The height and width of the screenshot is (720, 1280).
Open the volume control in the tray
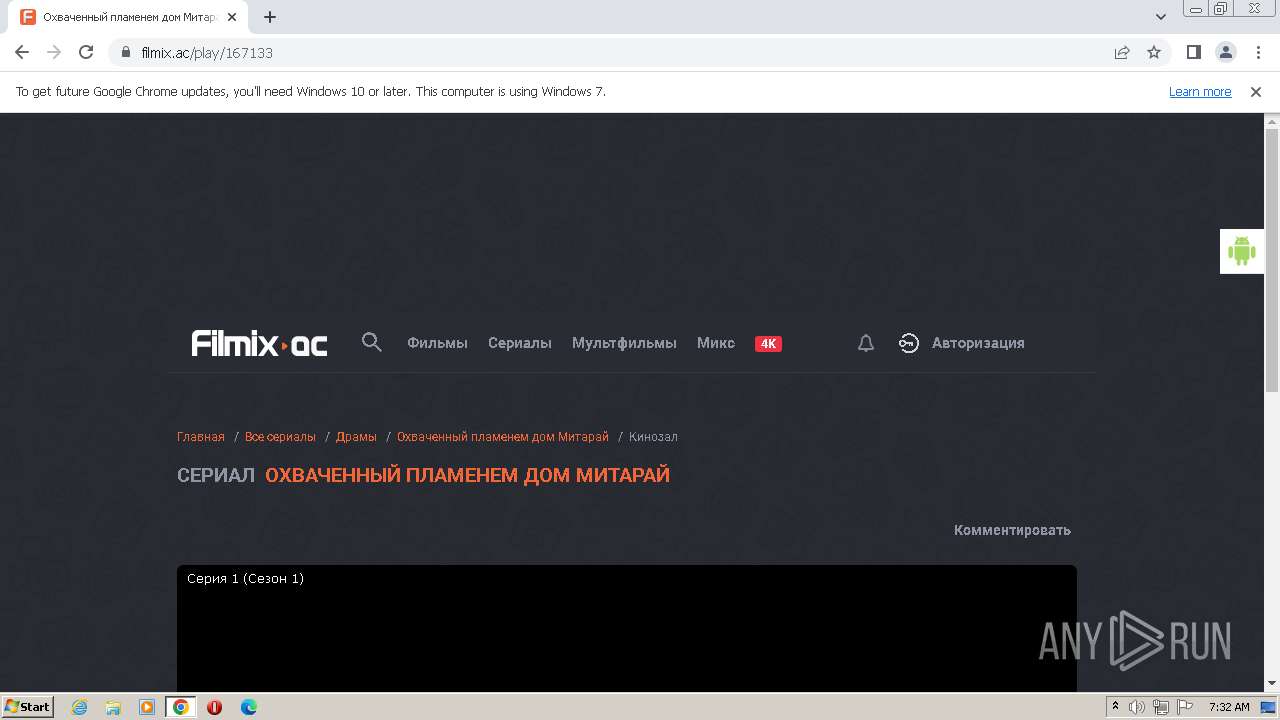coord(1137,707)
